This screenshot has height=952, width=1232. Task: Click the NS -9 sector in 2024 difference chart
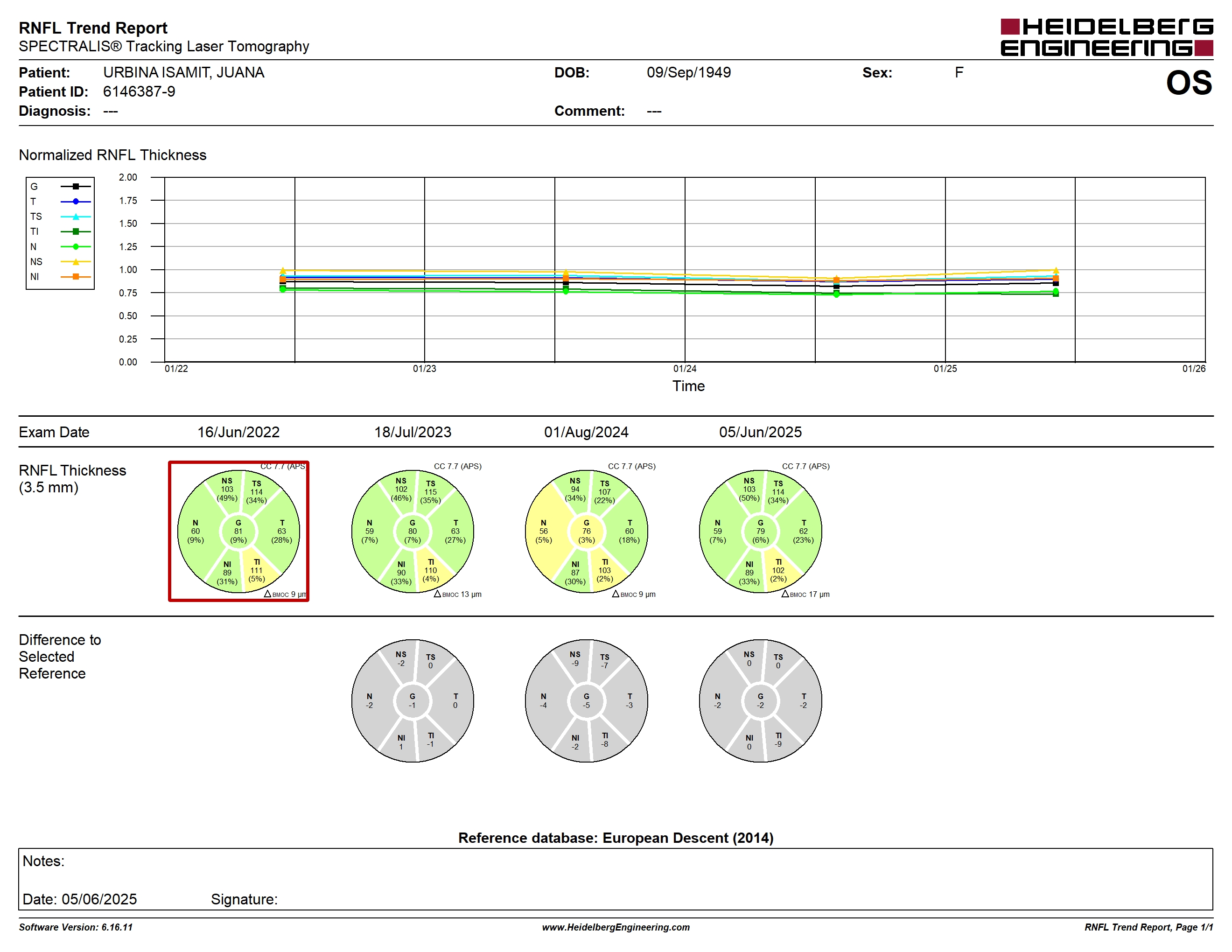tap(575, 659)
